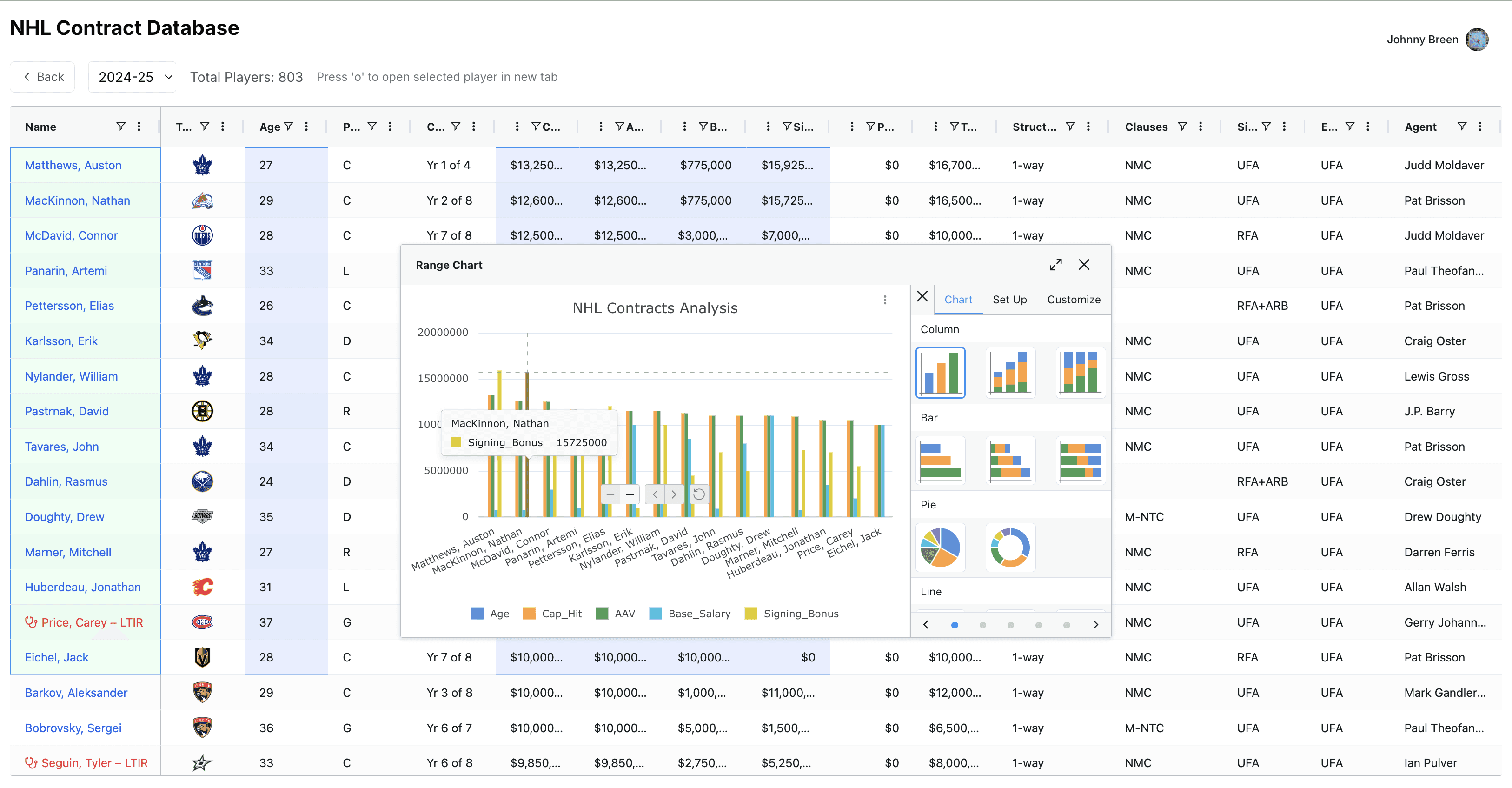Maximize the Range Chart dialog
Image resolution: width=1512 pixels, height=788 pixels.
pos(1055,265)
